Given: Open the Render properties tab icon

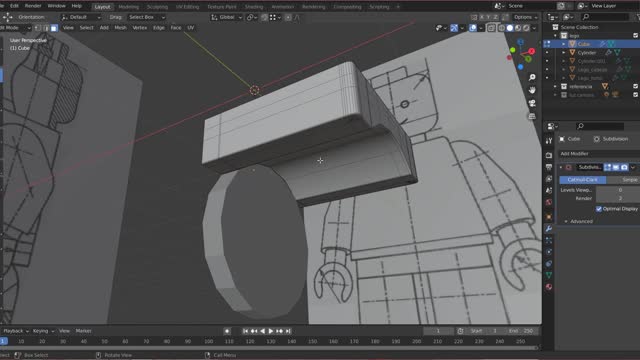Looking at the screenshot, I should [x=549, y=156].
